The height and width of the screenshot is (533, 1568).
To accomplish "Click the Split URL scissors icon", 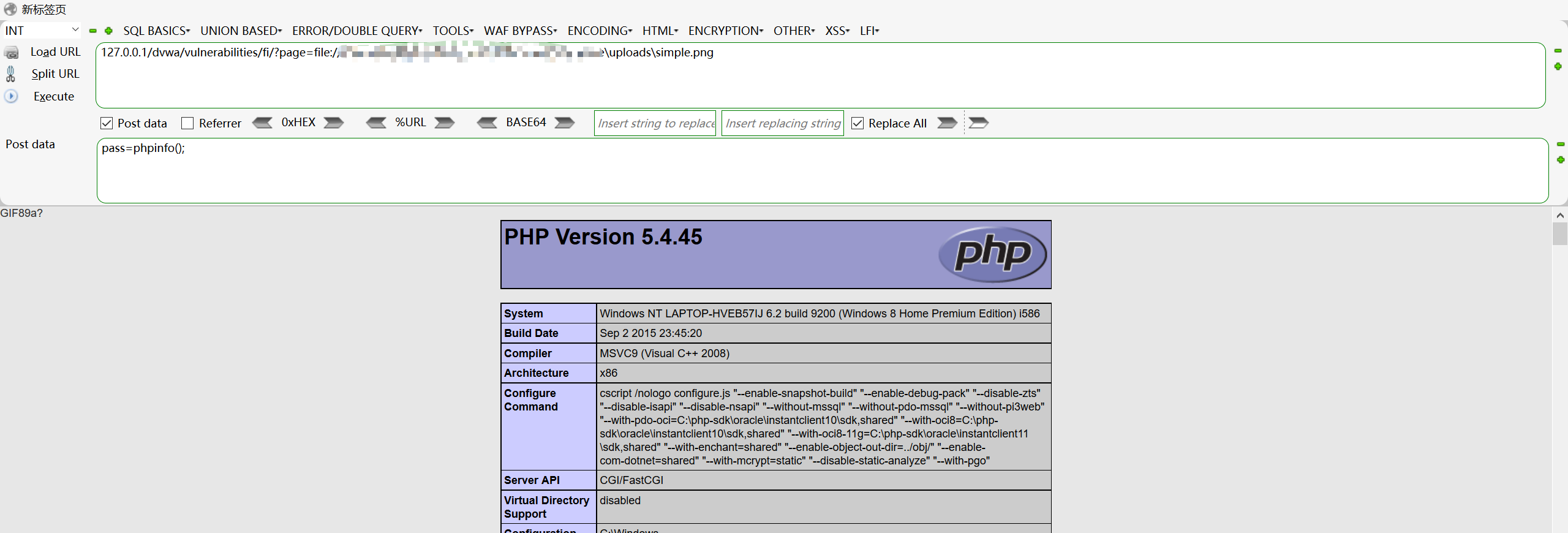I will click(10, 74).
